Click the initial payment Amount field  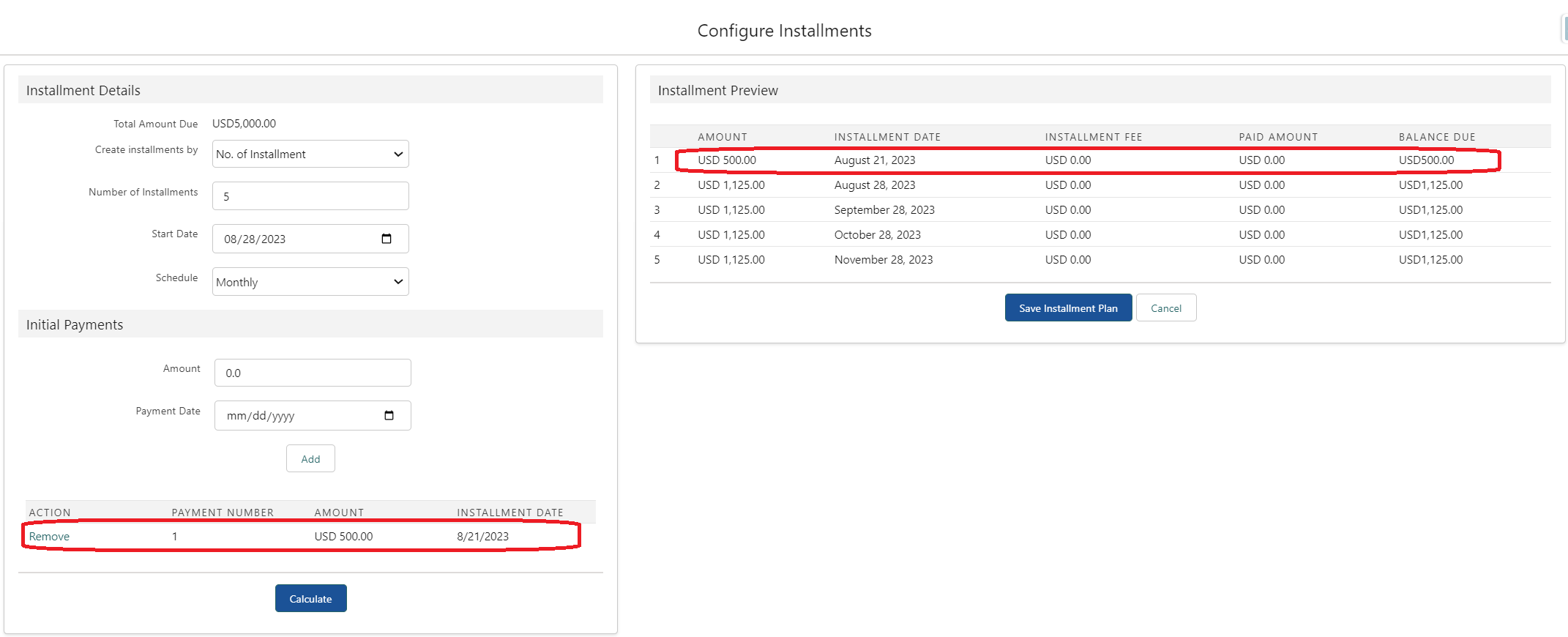coord(313,373)
